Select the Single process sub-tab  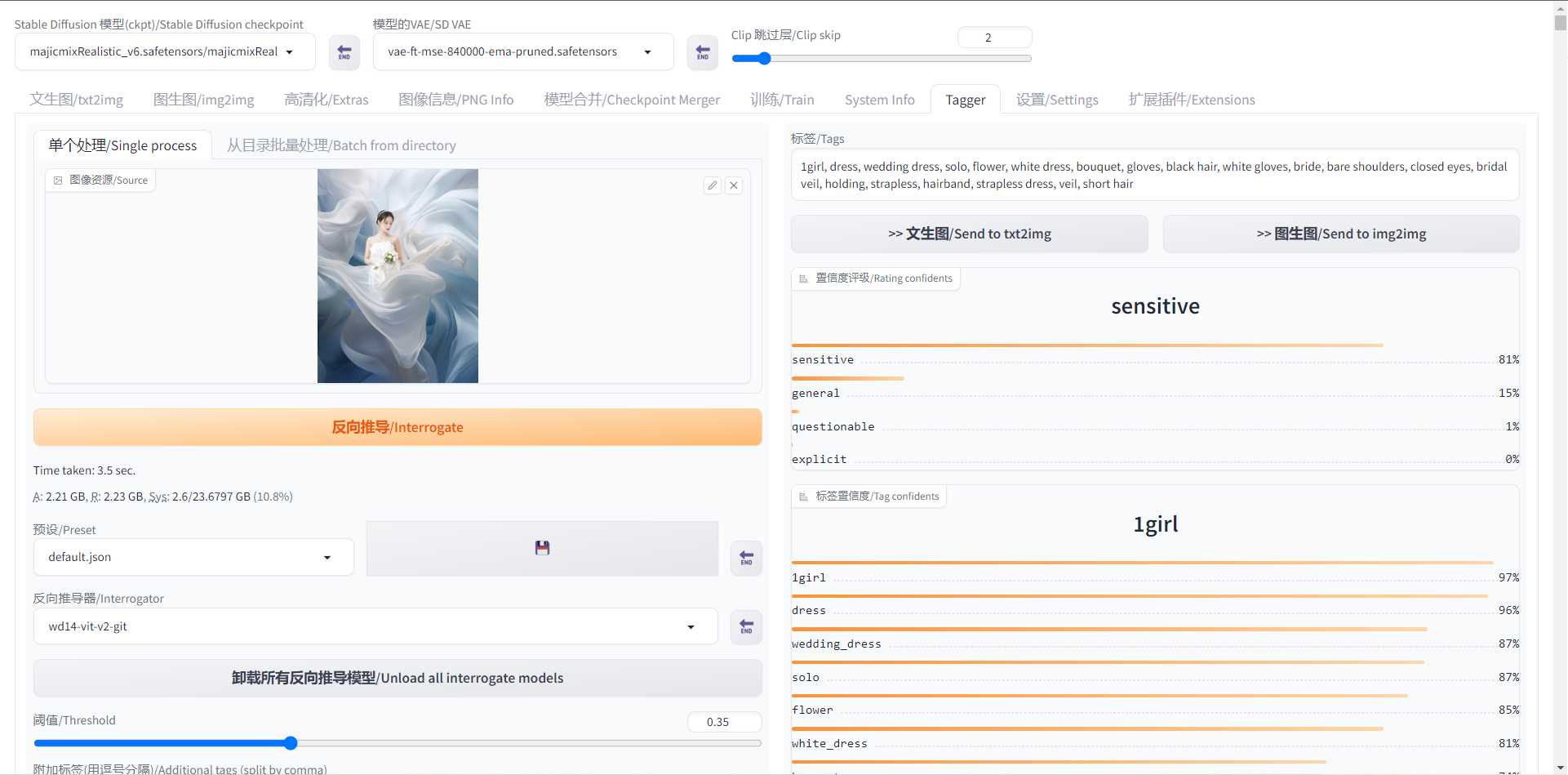122,145
